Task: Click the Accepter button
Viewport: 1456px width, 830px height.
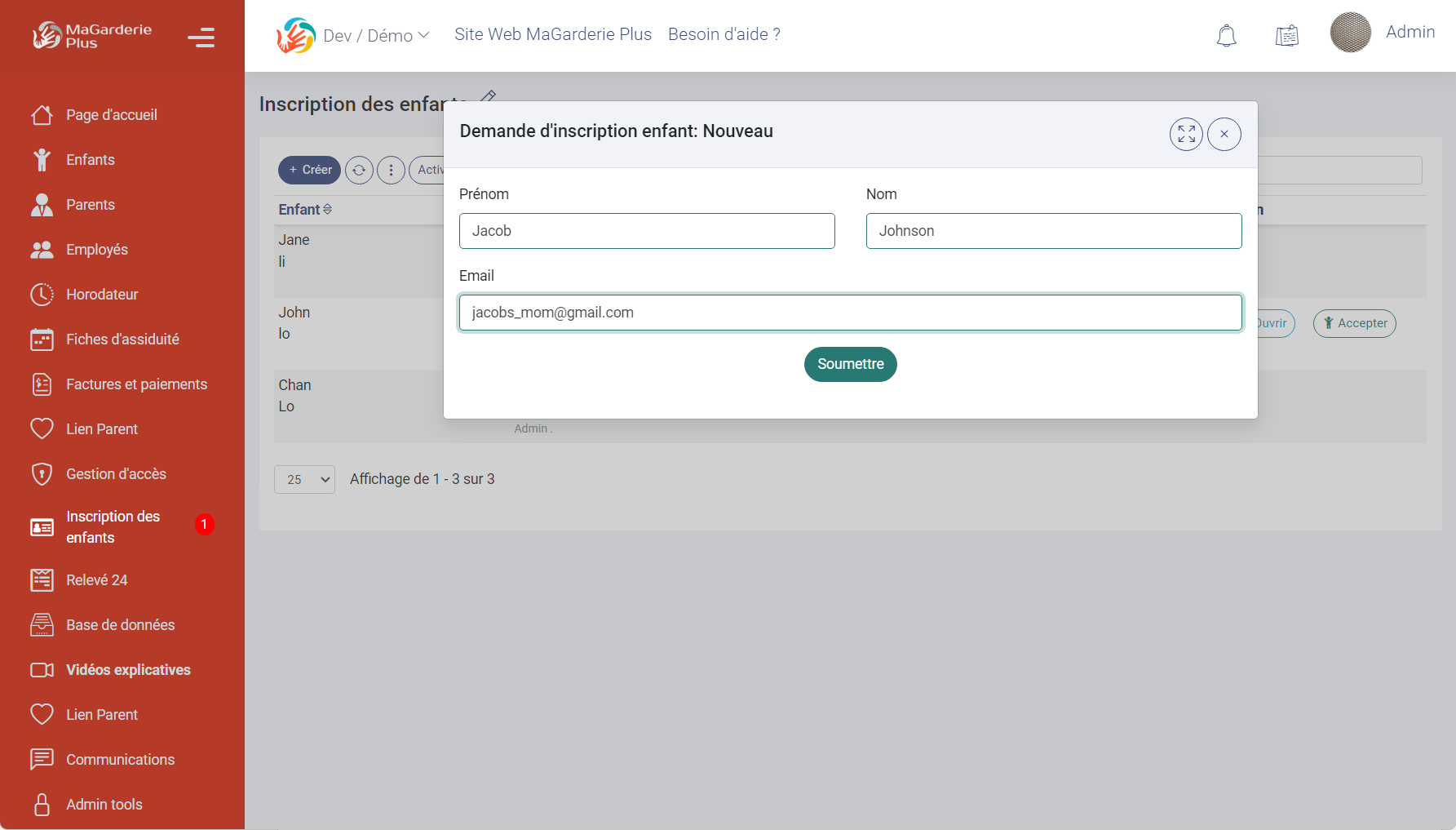Action: [x=1354, y=323]
